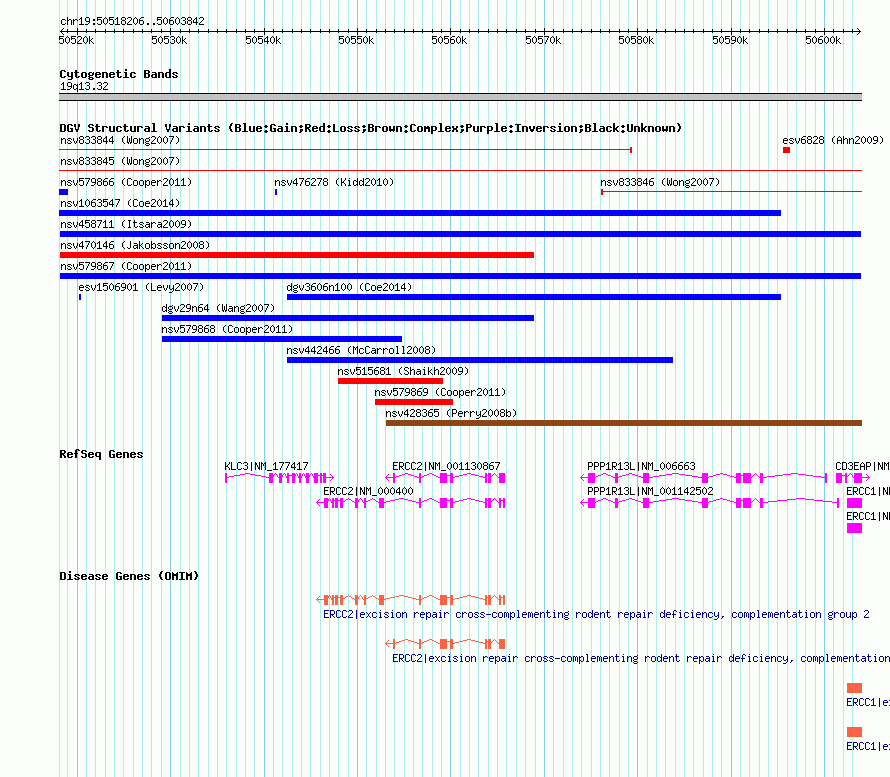Screen dimensions: 890x777
Task: Select the ERCC2|NM_000400 gene label
Action: click(368, 491)
